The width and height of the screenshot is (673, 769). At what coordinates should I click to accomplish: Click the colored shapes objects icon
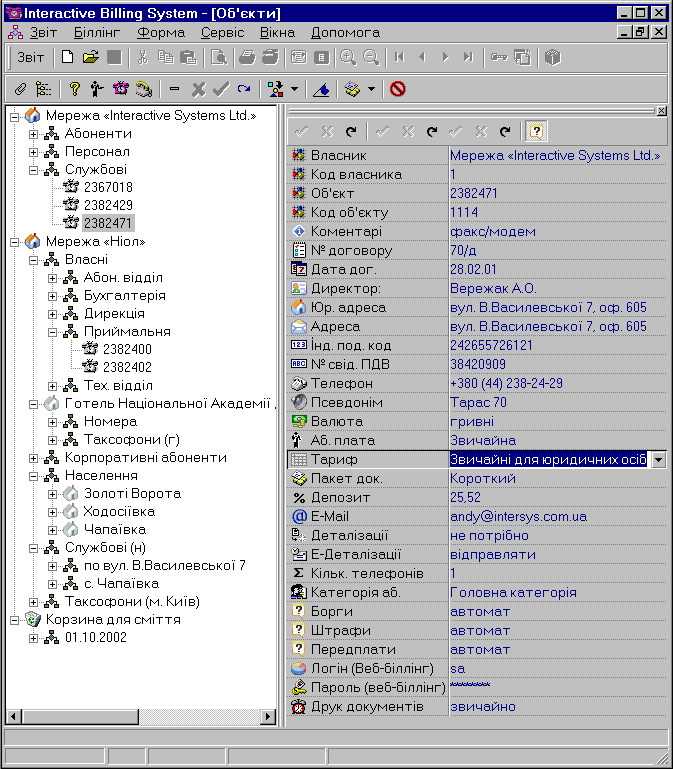[x=276, y=89]
